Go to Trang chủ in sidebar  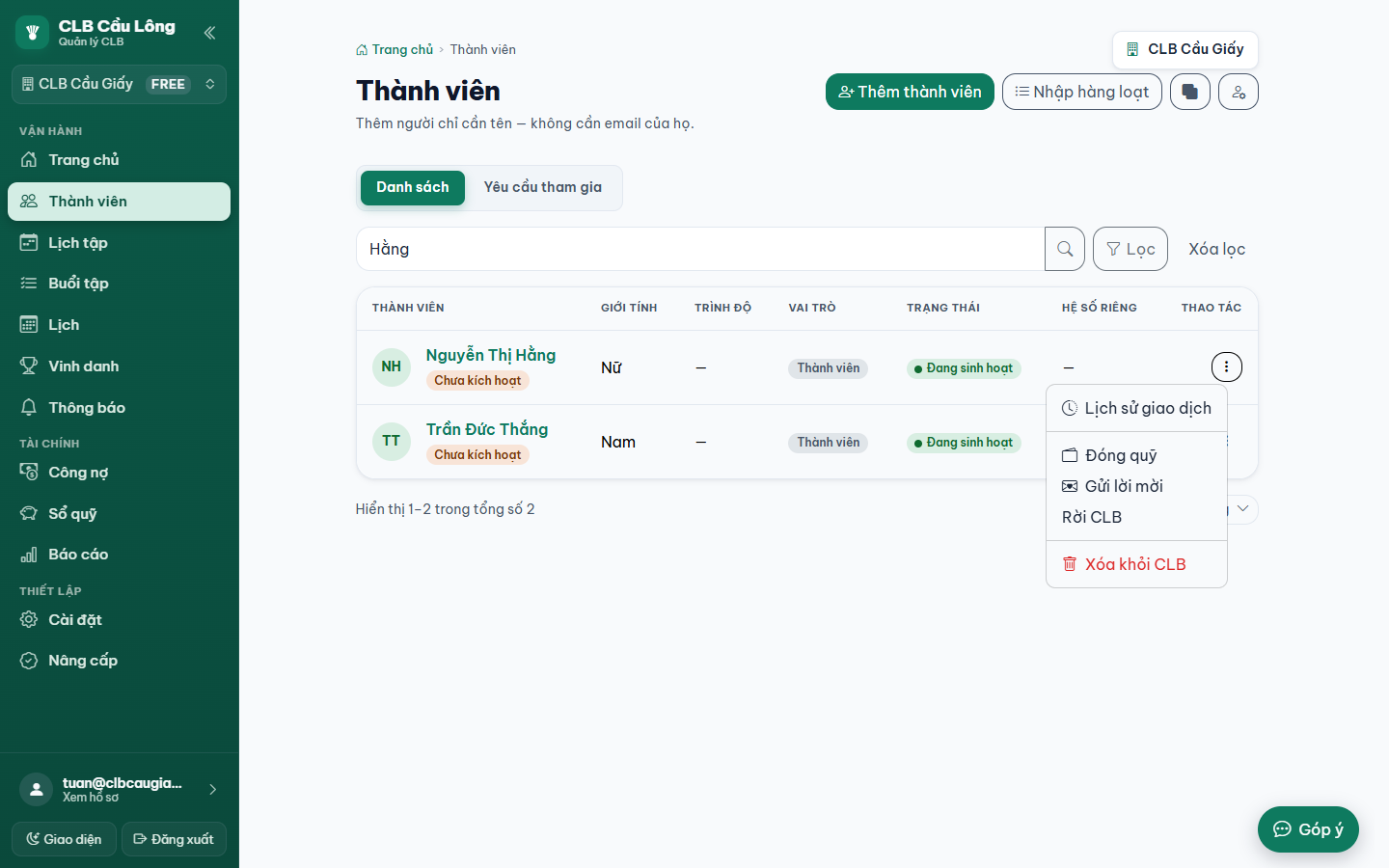[119, 160]
